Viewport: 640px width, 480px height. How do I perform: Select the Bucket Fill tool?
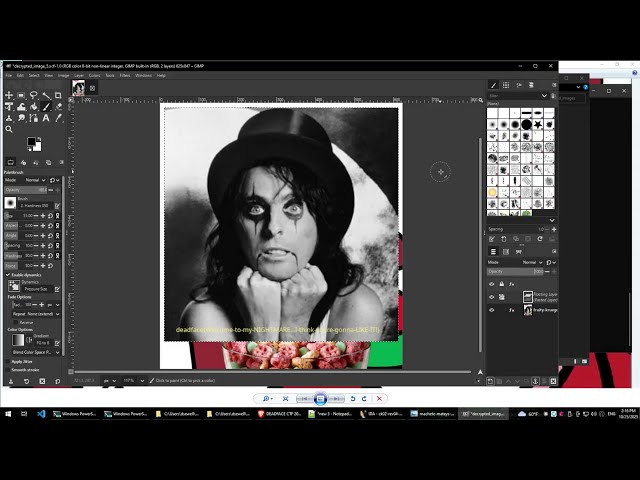tap(34, 107)
